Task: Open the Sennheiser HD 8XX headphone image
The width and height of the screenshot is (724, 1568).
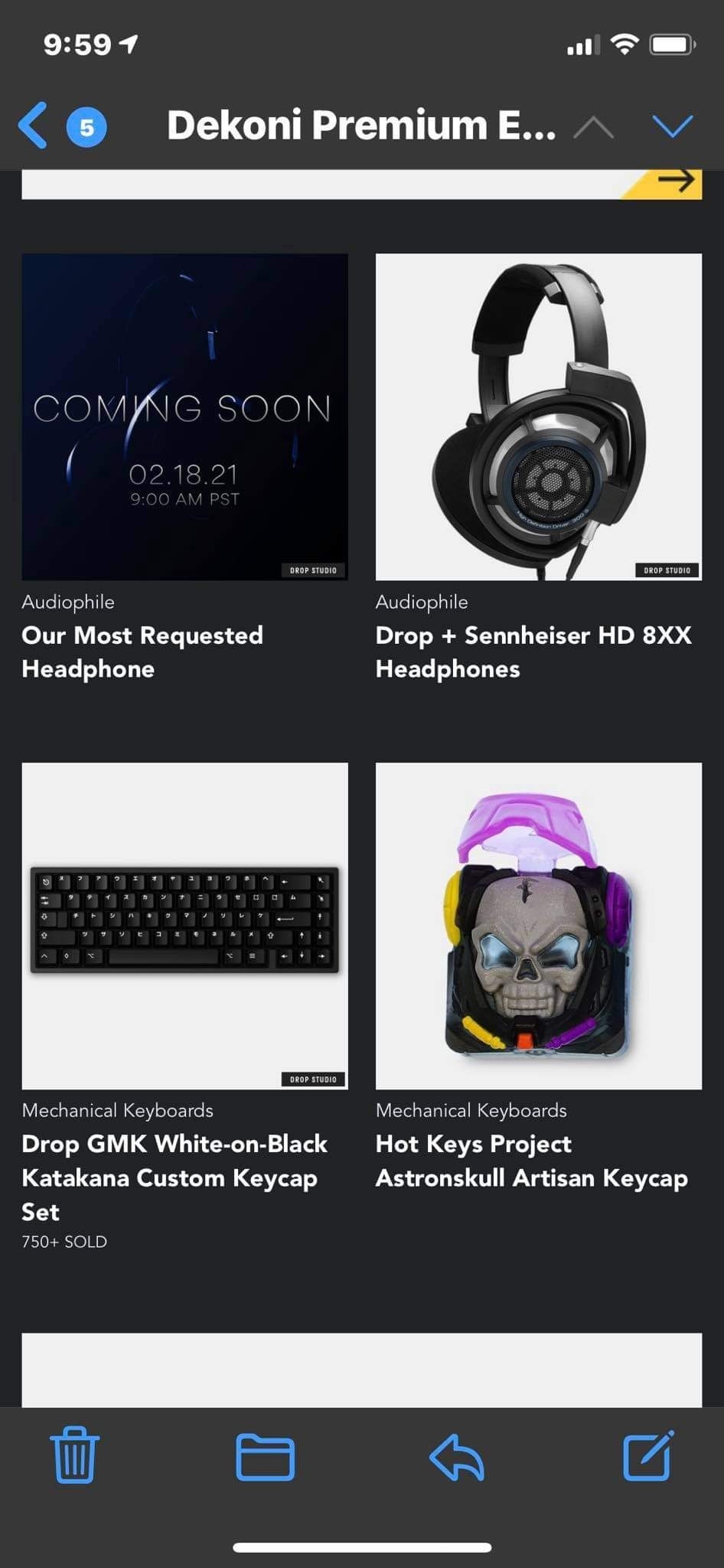Action: coord(539,416)
